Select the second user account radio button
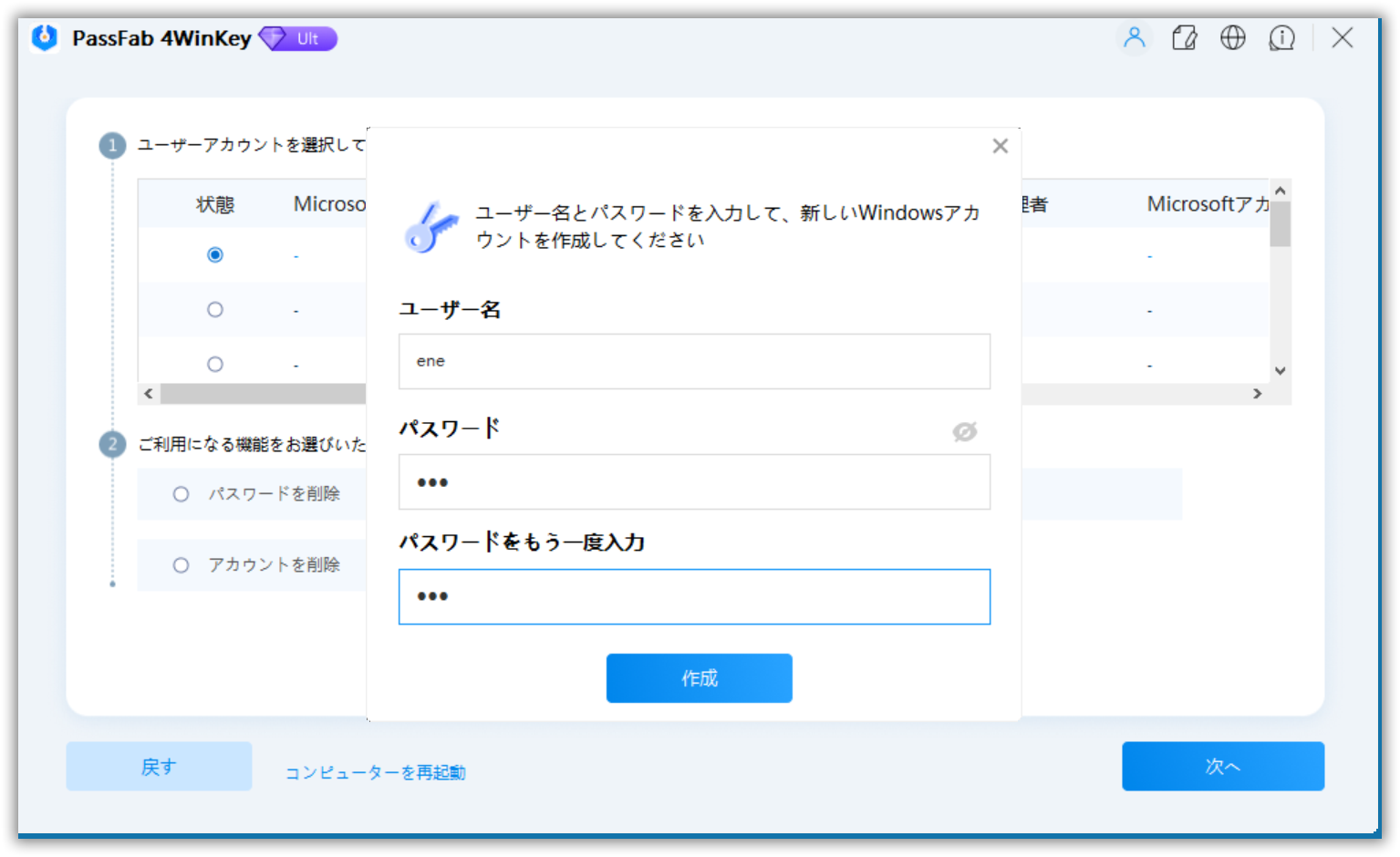The image size is (1400, 857). pyautogui.click(x=214, y=310)
